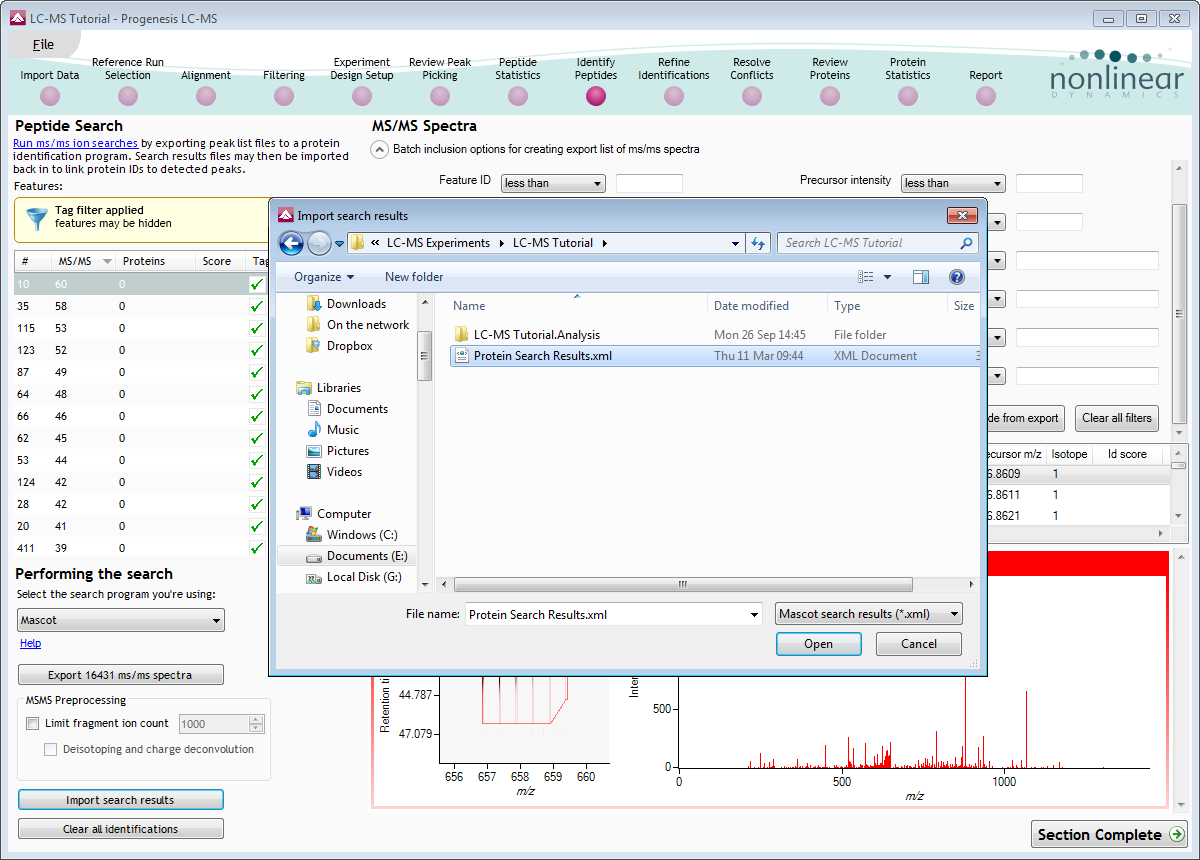Toggle the preview pane icon

coord(921,277)
